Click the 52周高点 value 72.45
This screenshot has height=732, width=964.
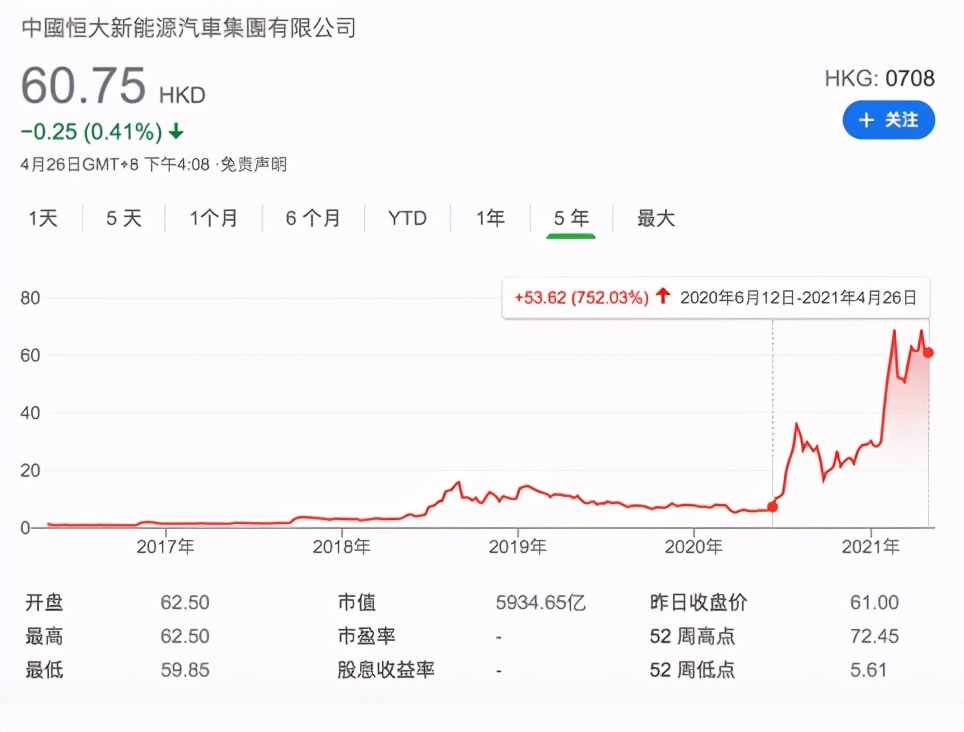tap(874, 634)
